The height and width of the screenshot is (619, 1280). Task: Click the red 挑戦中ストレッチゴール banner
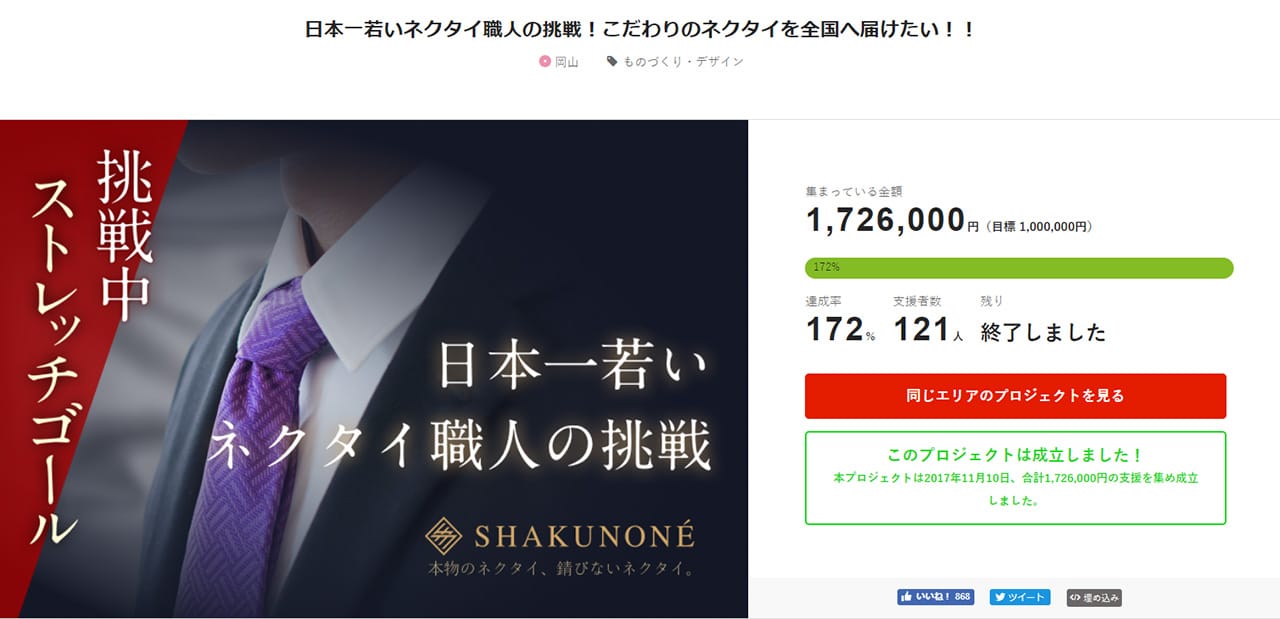pos(90,350)
